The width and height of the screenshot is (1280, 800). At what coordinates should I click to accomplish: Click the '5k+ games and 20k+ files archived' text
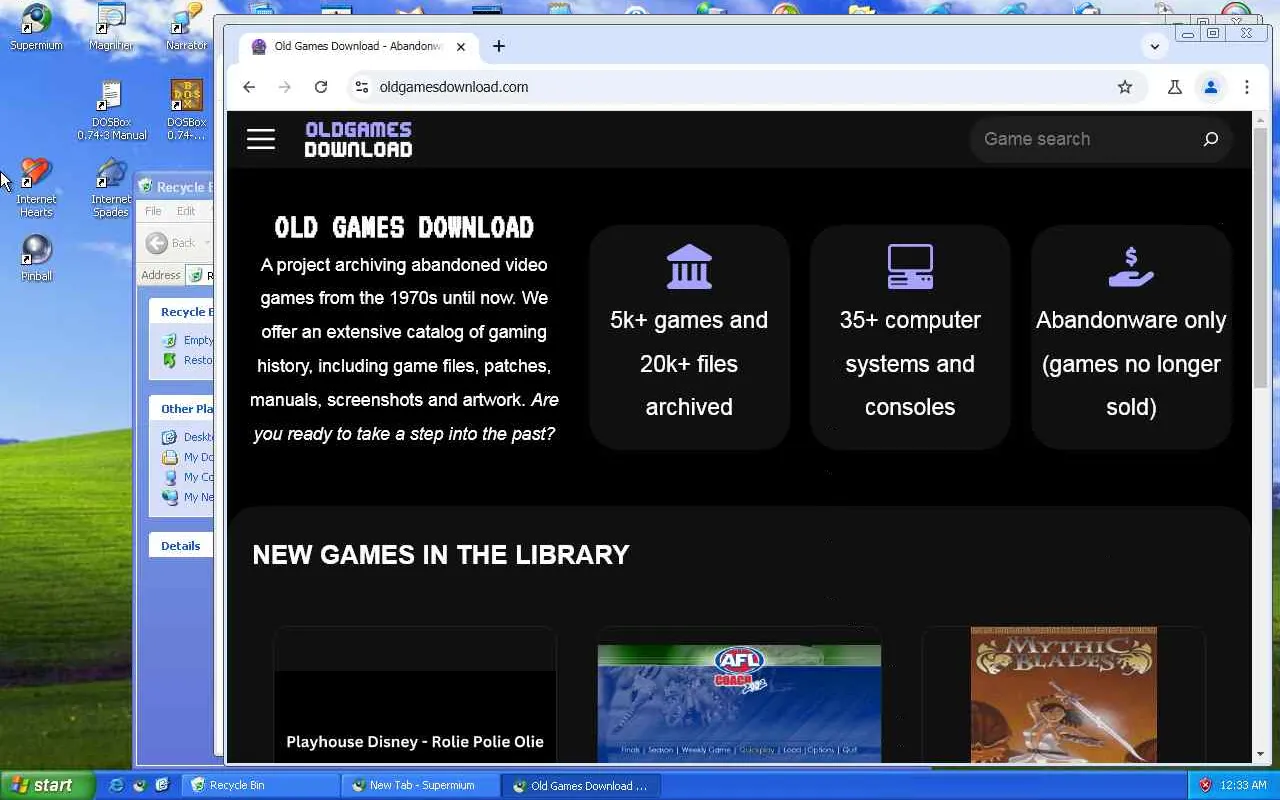coord(689,363)
